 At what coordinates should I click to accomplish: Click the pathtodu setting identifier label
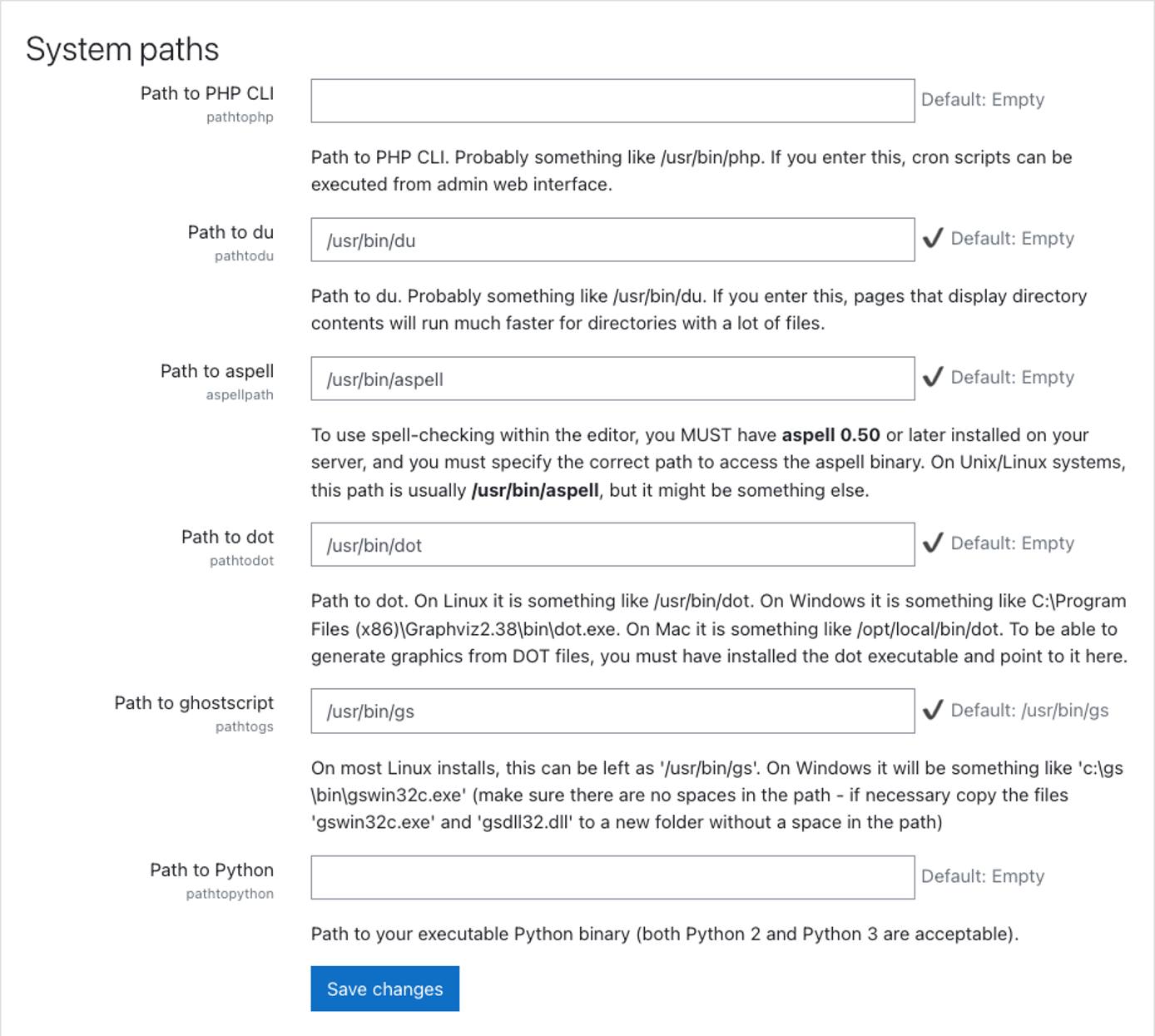pyautogui.click(x=243, y=256)
